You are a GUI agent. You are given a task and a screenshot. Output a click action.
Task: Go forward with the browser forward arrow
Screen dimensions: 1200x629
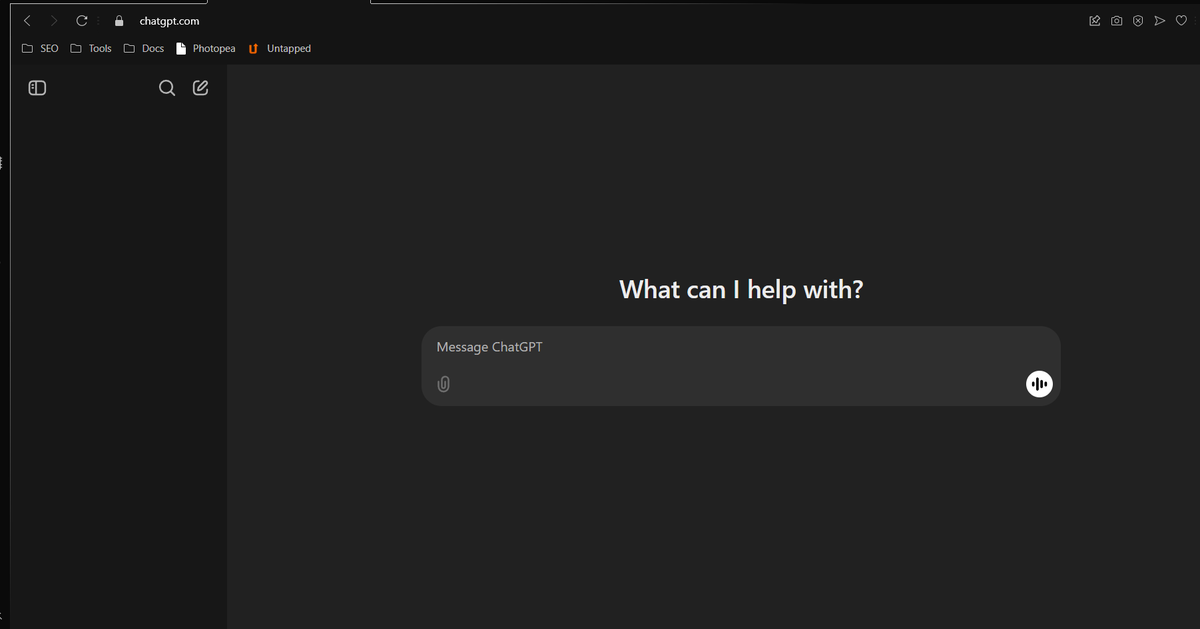click(54, 20)
